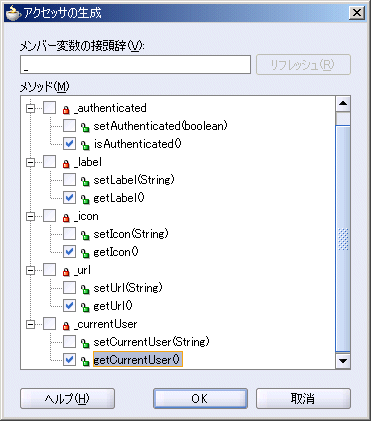The image size is (371, 421).
Task: Click the scrollbar up arrow
Action: click(x=343, y=103)
